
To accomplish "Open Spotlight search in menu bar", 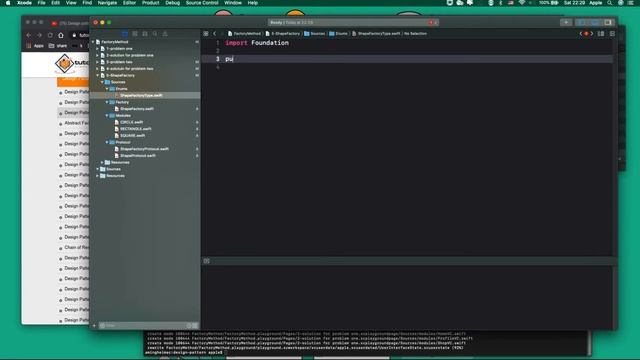I will coord(609,3).
